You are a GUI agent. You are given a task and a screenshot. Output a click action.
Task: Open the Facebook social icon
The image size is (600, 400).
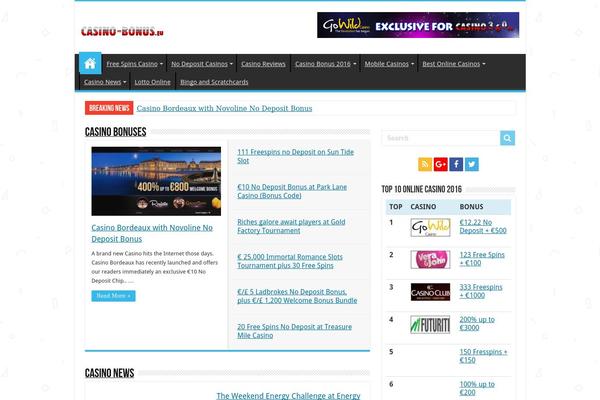click(456, 165)
